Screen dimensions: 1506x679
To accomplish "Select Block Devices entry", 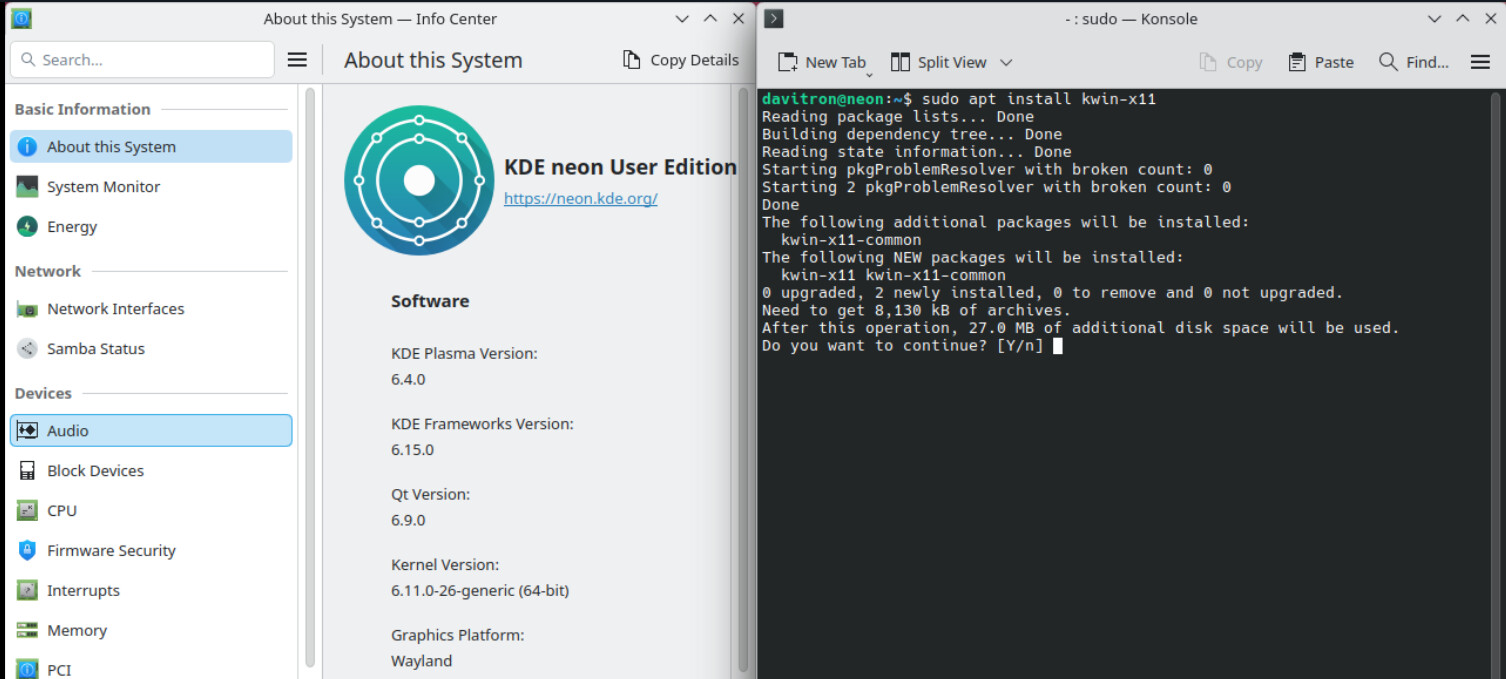I will click(x=95, y=471).
